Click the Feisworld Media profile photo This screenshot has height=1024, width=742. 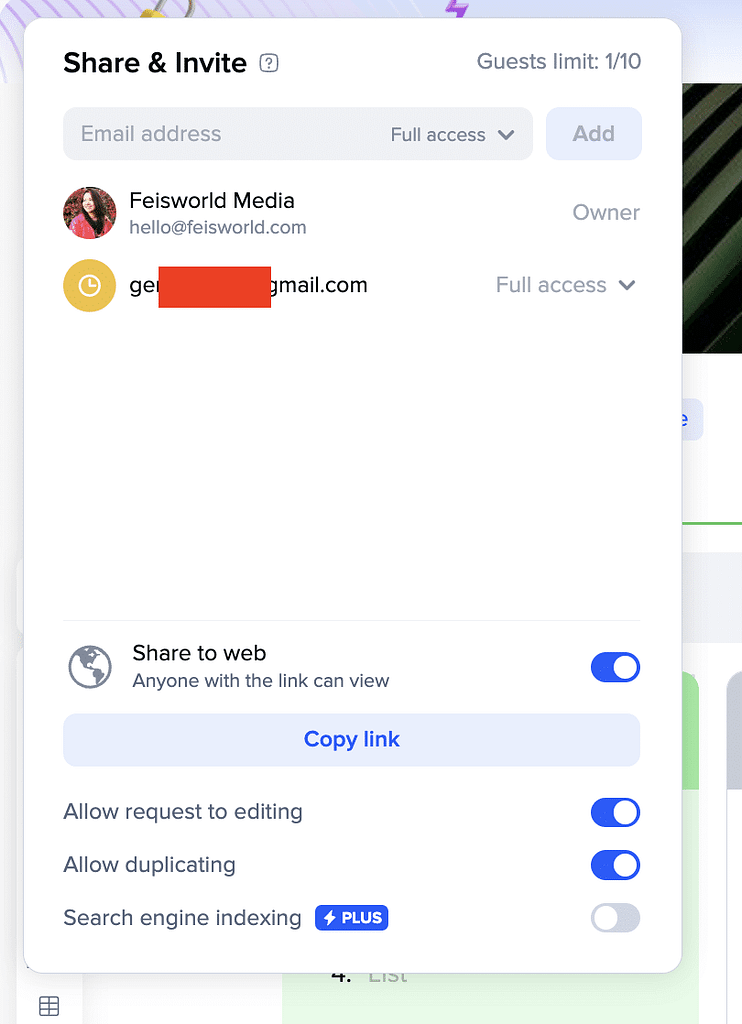(x=89, y=213)
